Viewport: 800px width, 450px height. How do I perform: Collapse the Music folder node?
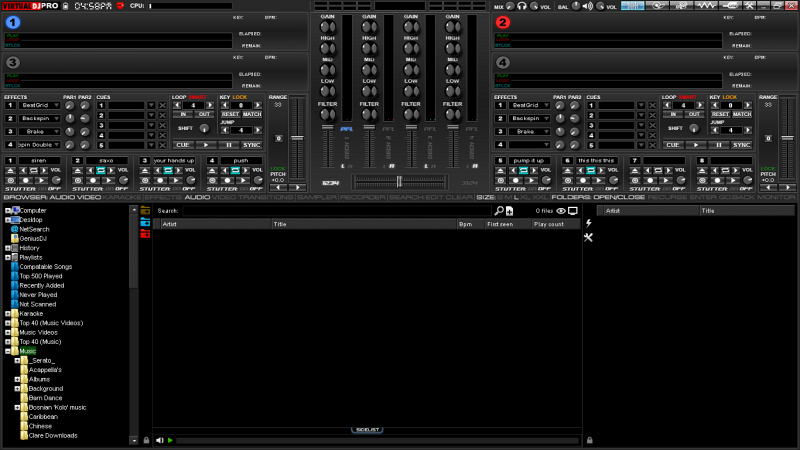[8, 351]
